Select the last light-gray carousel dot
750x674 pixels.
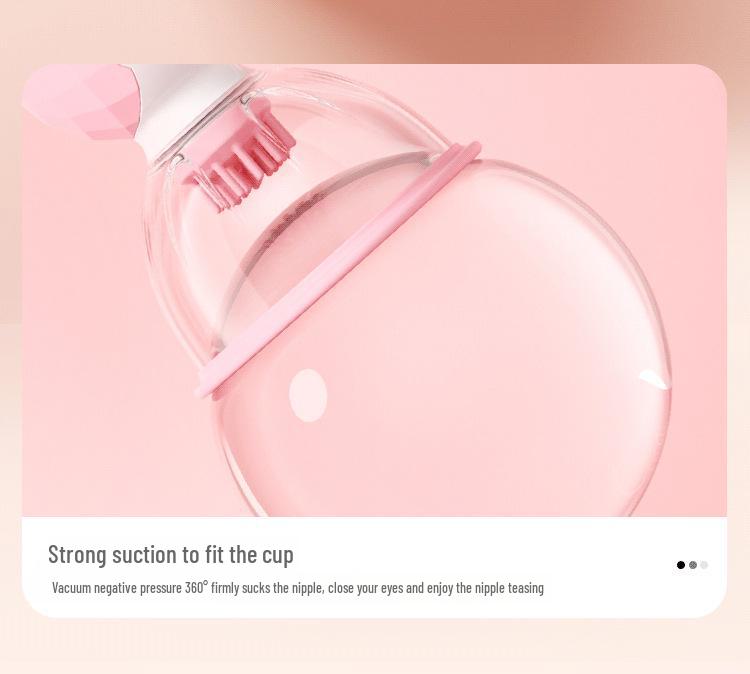coord(704,565)
